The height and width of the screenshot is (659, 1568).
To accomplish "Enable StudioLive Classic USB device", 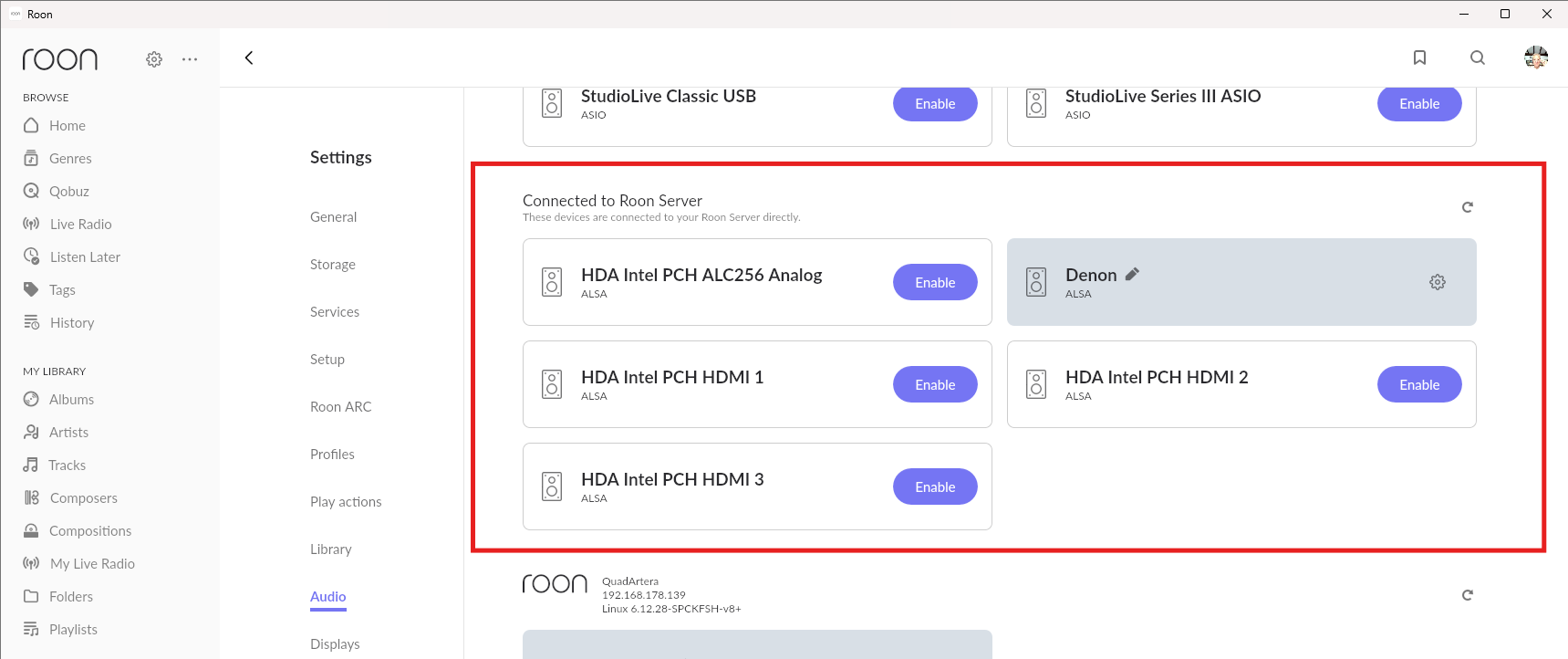I will tap(935, 104).
